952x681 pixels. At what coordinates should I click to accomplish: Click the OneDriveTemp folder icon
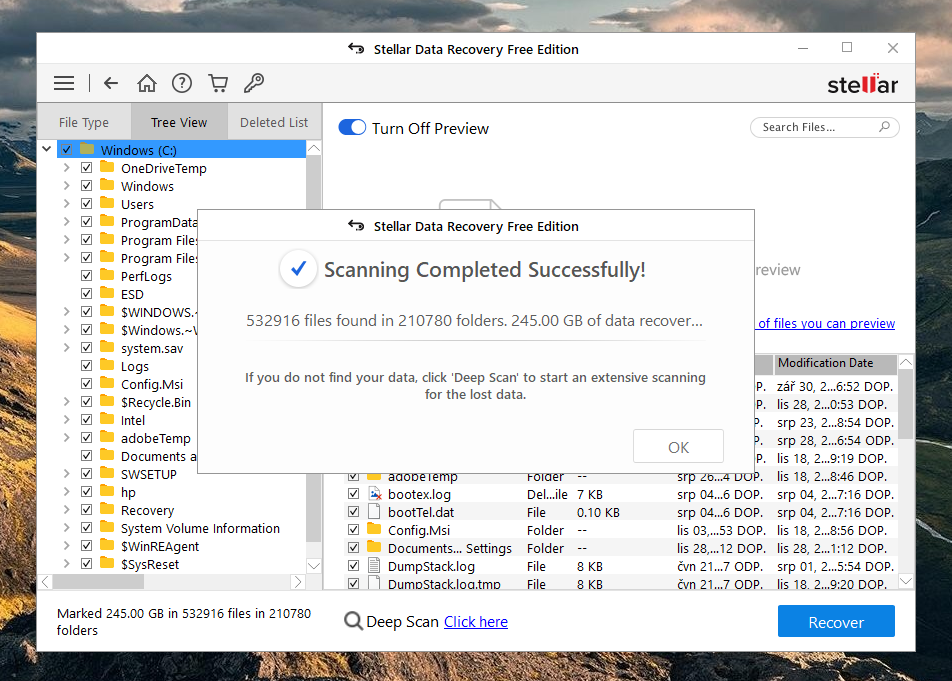click(x=107, y=168)
